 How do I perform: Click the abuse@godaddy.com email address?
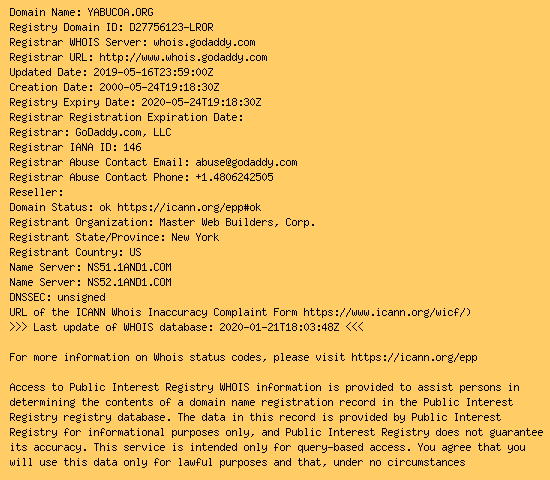(246, 162)
